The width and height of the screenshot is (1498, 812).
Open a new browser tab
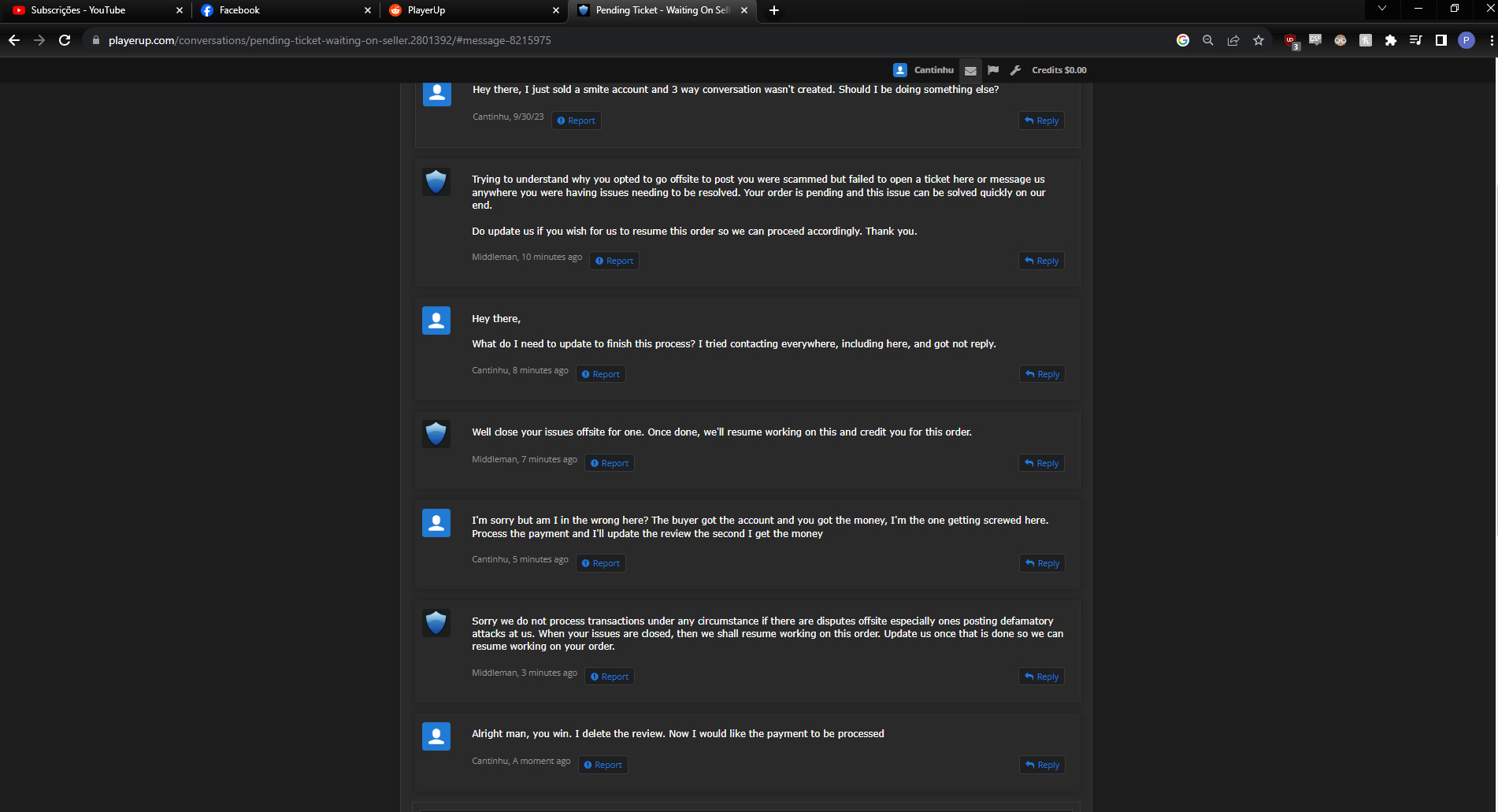774,10
